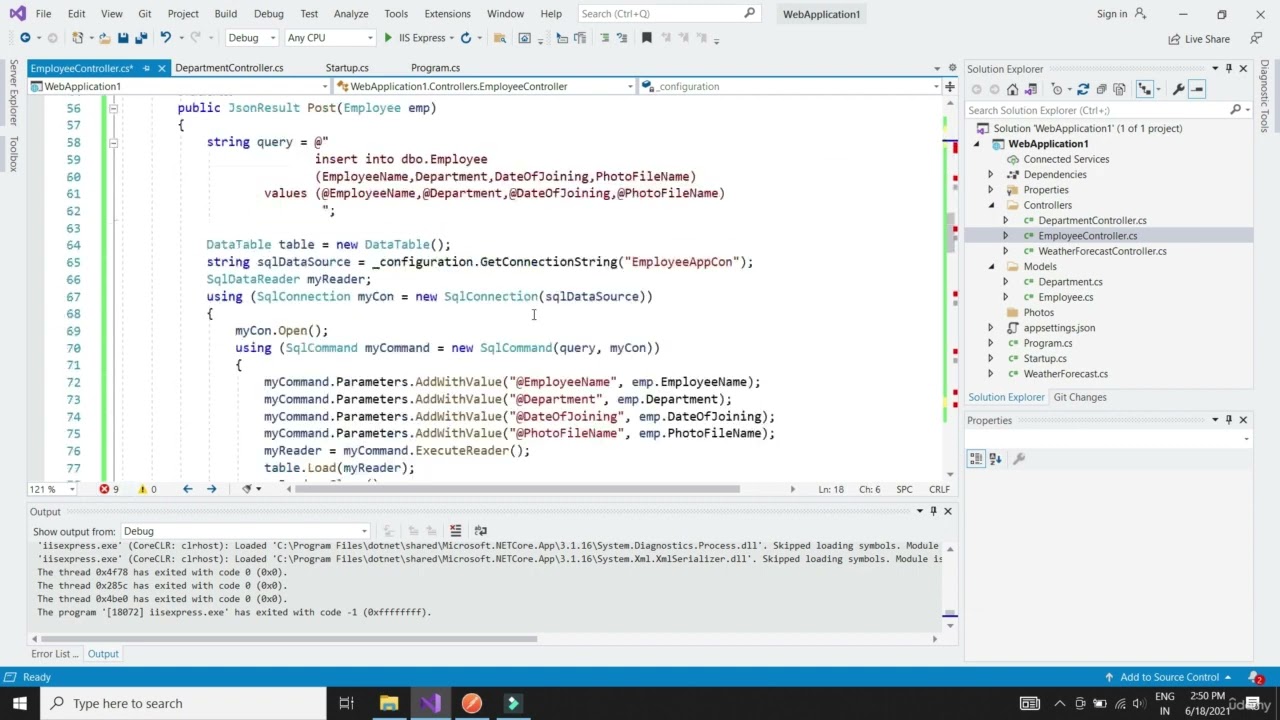Switch between solutions and folder views icon
Image resolution: width=1280 pixels, height=720 pixels.
[x=1031, y=90]
